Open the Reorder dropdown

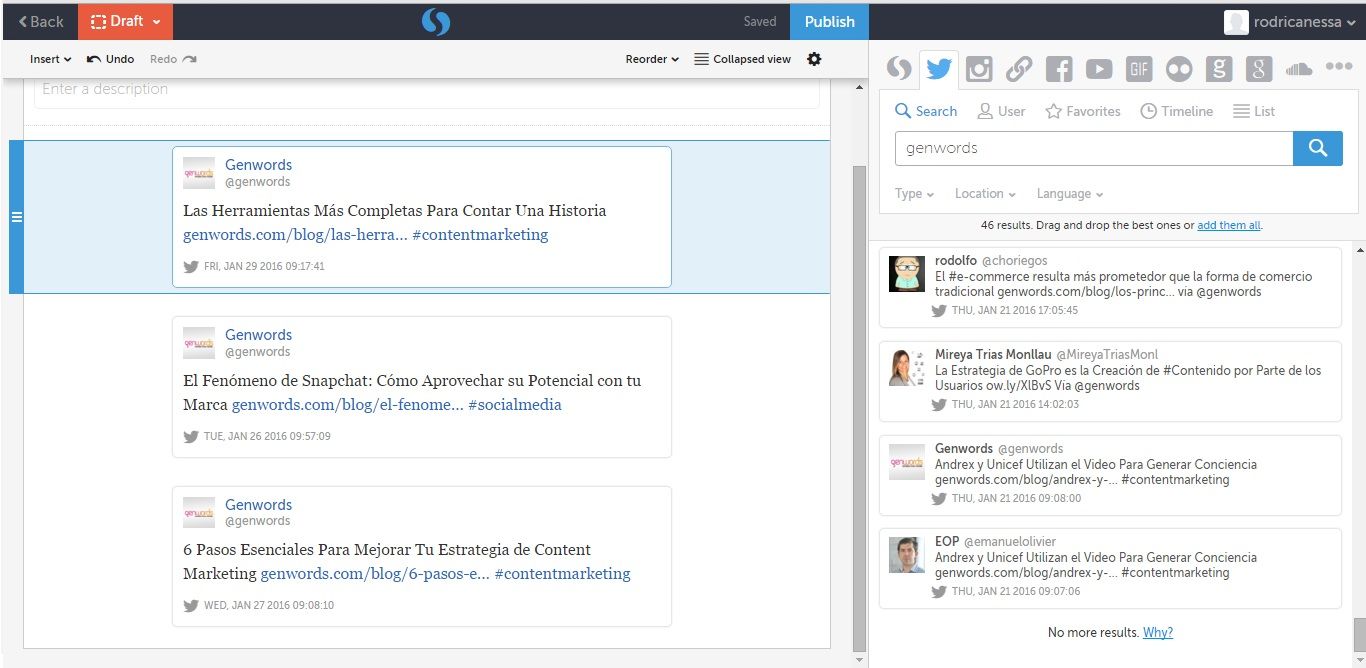pos(652,59)
